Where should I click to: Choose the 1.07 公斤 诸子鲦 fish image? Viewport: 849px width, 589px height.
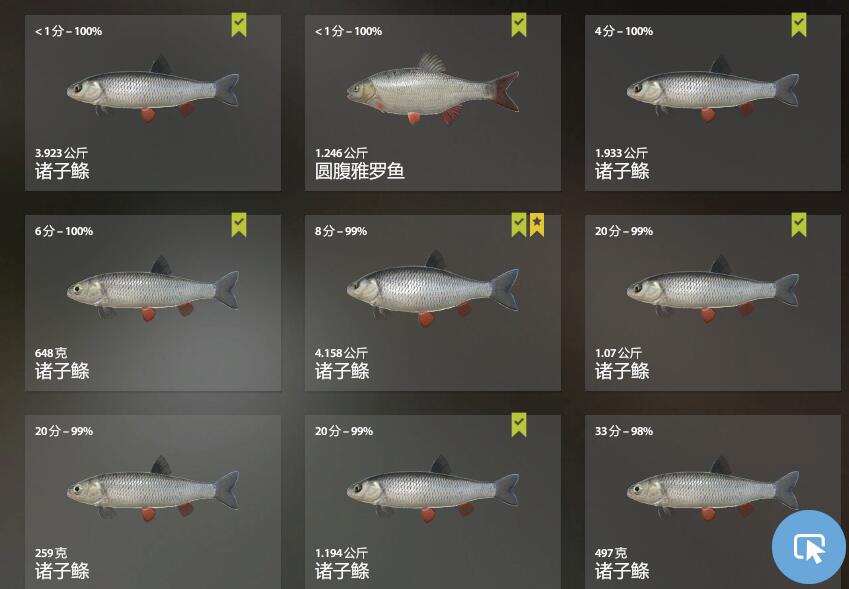click(713, 289)
